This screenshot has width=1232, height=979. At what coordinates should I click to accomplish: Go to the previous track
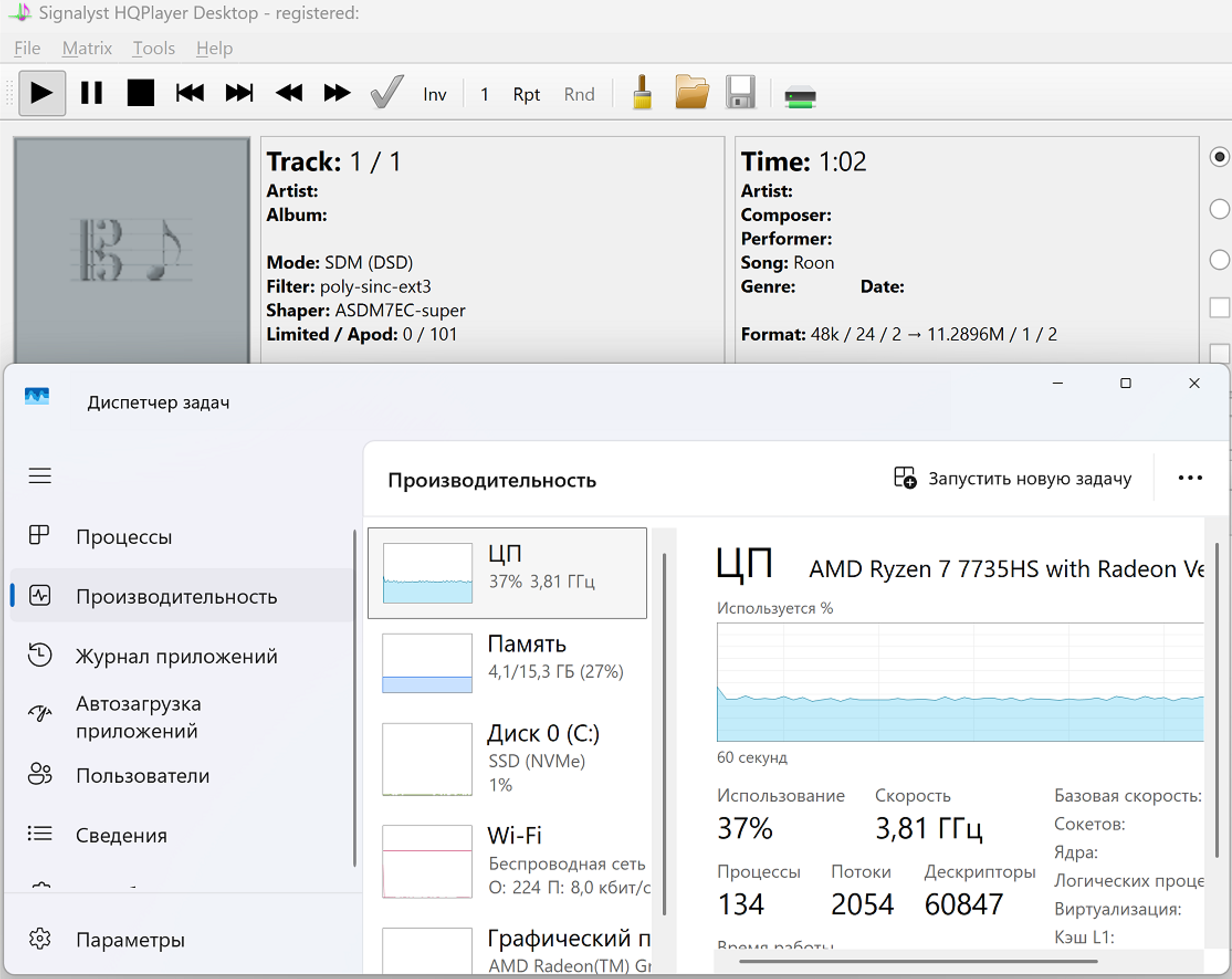(190, 93)
